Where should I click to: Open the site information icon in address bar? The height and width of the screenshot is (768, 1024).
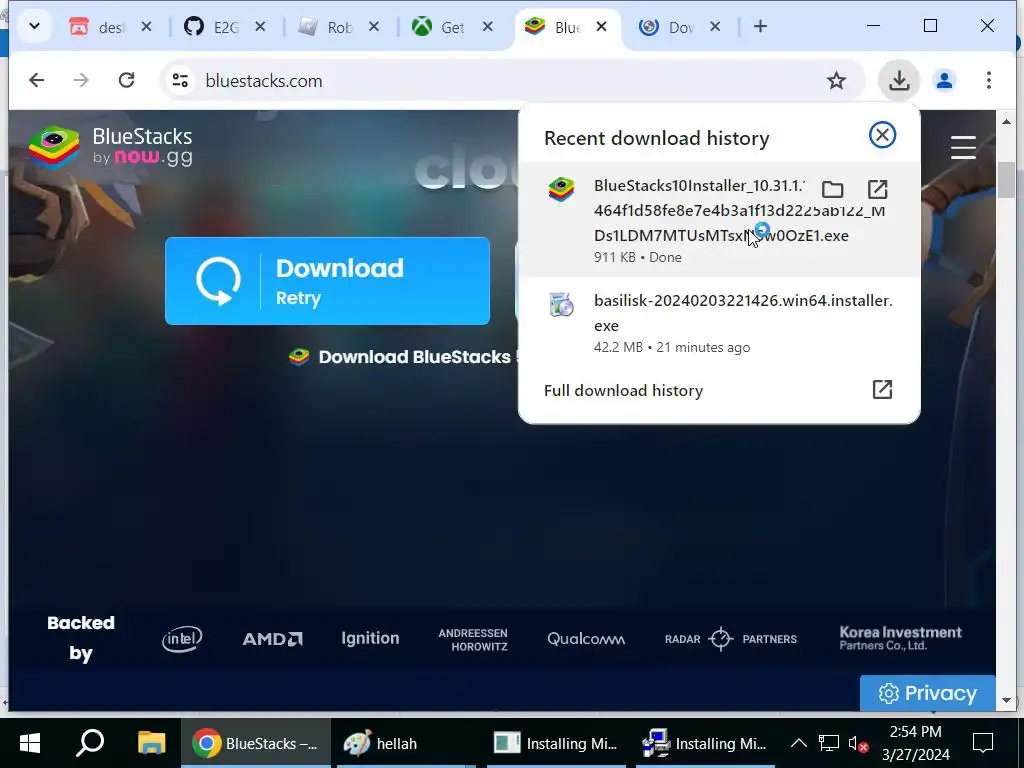[x=180, y=80]
